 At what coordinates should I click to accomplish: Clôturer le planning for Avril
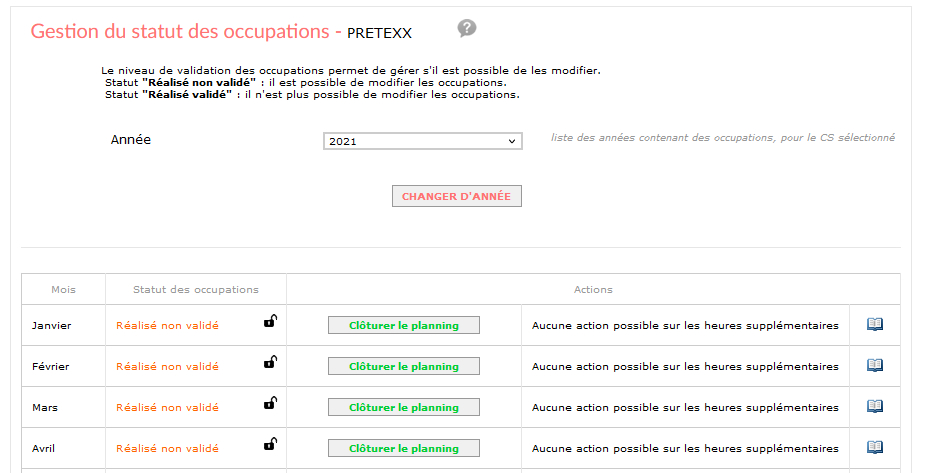tap(404, 448)
